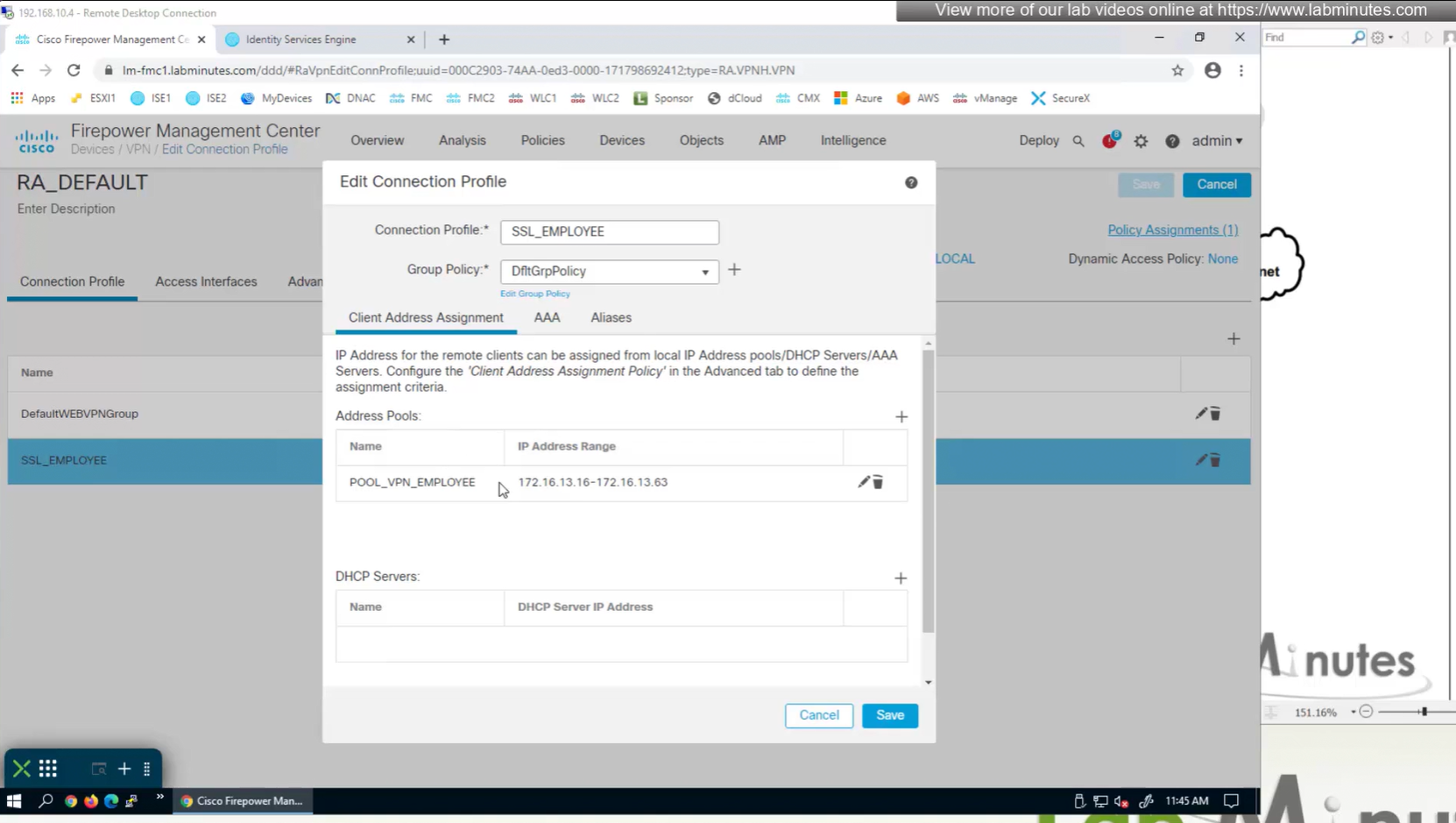Create a new group policy with plus icon
Viewport: 1456px width, 823px height.
point(734,270)
